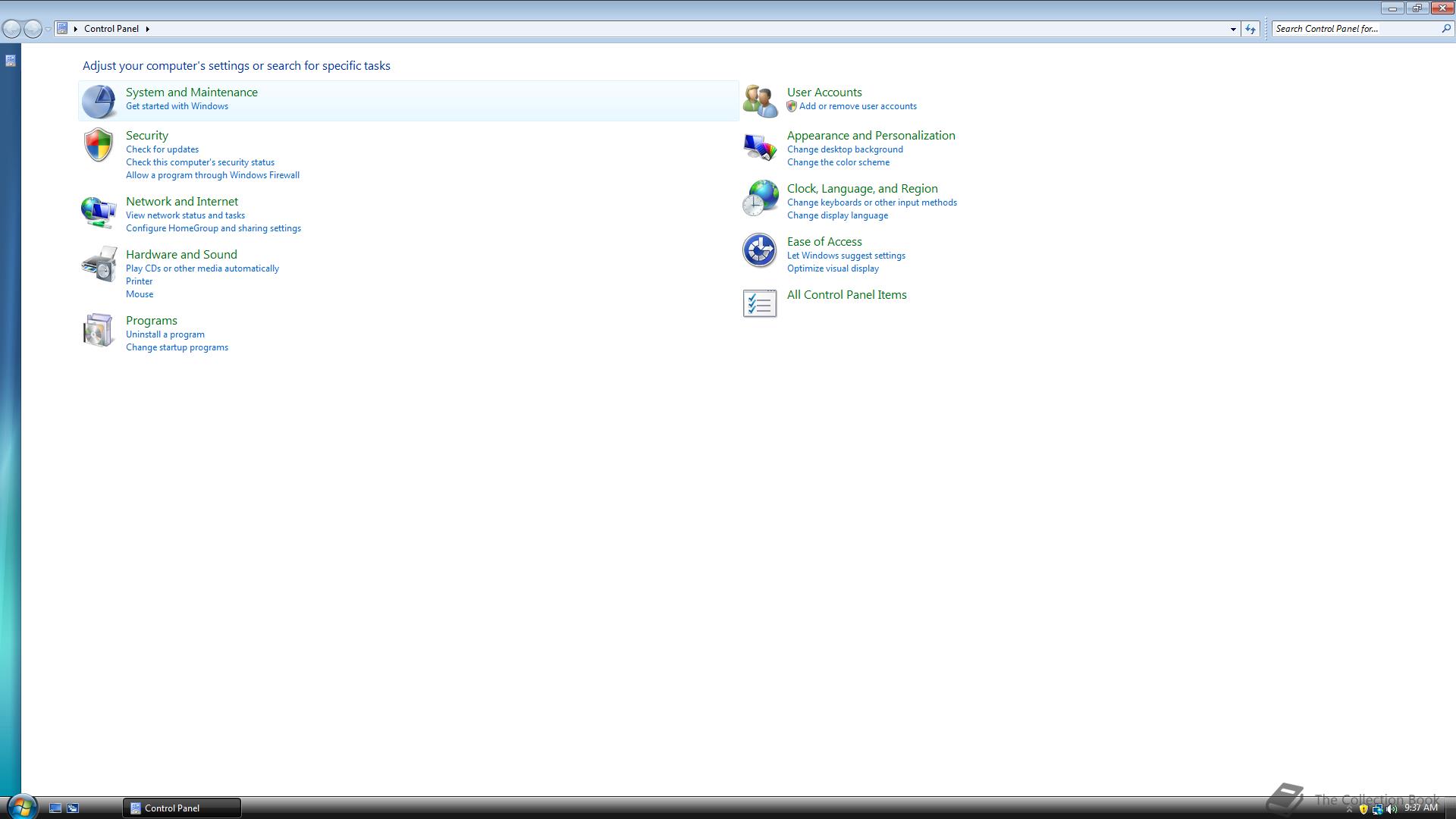Open Hardware and Sound heading

(x=181, y=254)
